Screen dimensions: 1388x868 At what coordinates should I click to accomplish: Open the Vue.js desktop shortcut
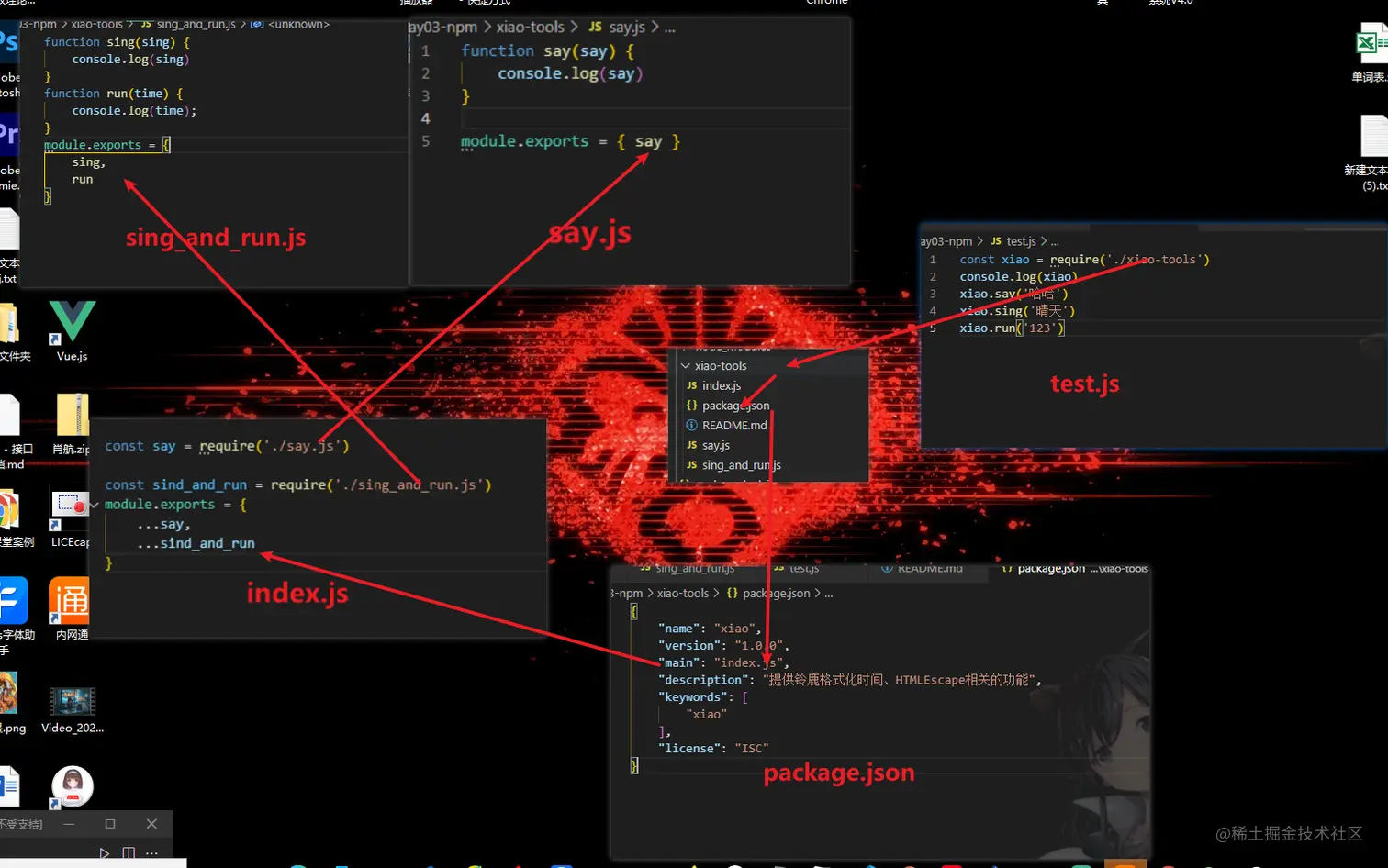72,331
